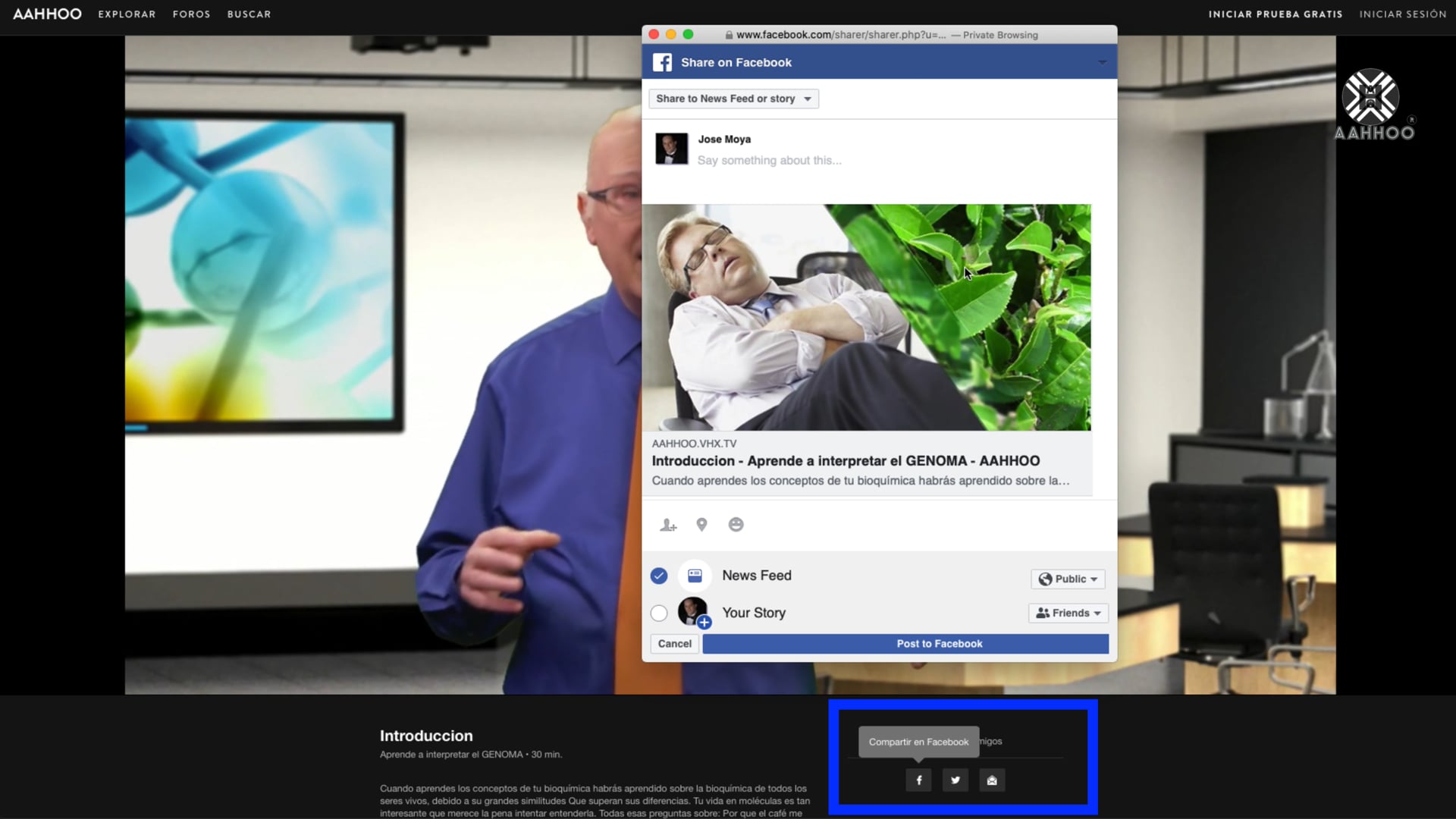Click the AAHHOO logo at top left
Viewport: 1456px width, 819px height.
pos(47,14)
